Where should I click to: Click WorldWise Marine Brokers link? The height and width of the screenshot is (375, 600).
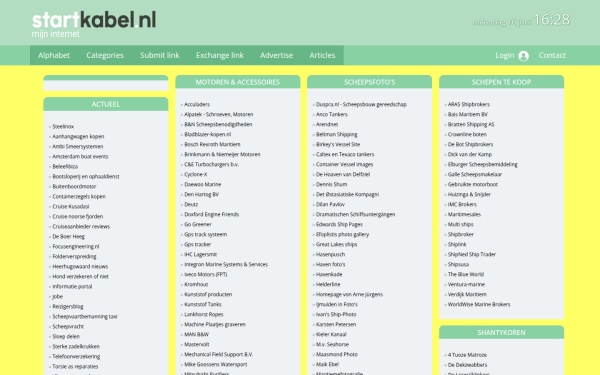click(479, 305)
